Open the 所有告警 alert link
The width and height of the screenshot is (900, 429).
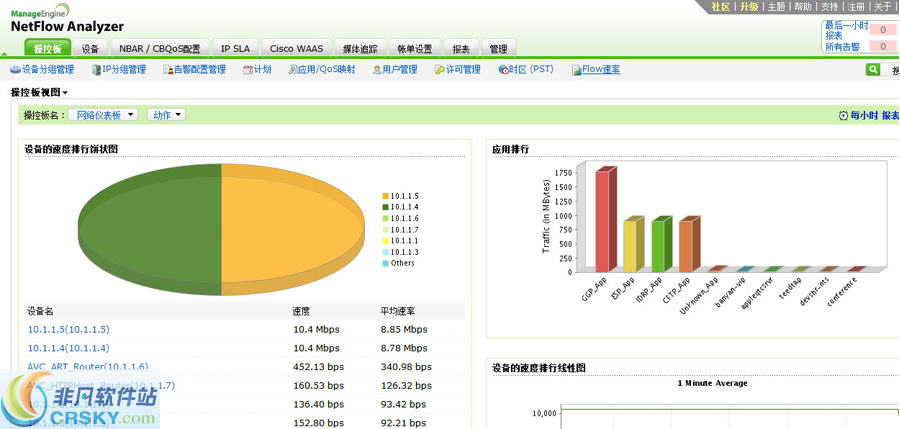tap(844, 47)
